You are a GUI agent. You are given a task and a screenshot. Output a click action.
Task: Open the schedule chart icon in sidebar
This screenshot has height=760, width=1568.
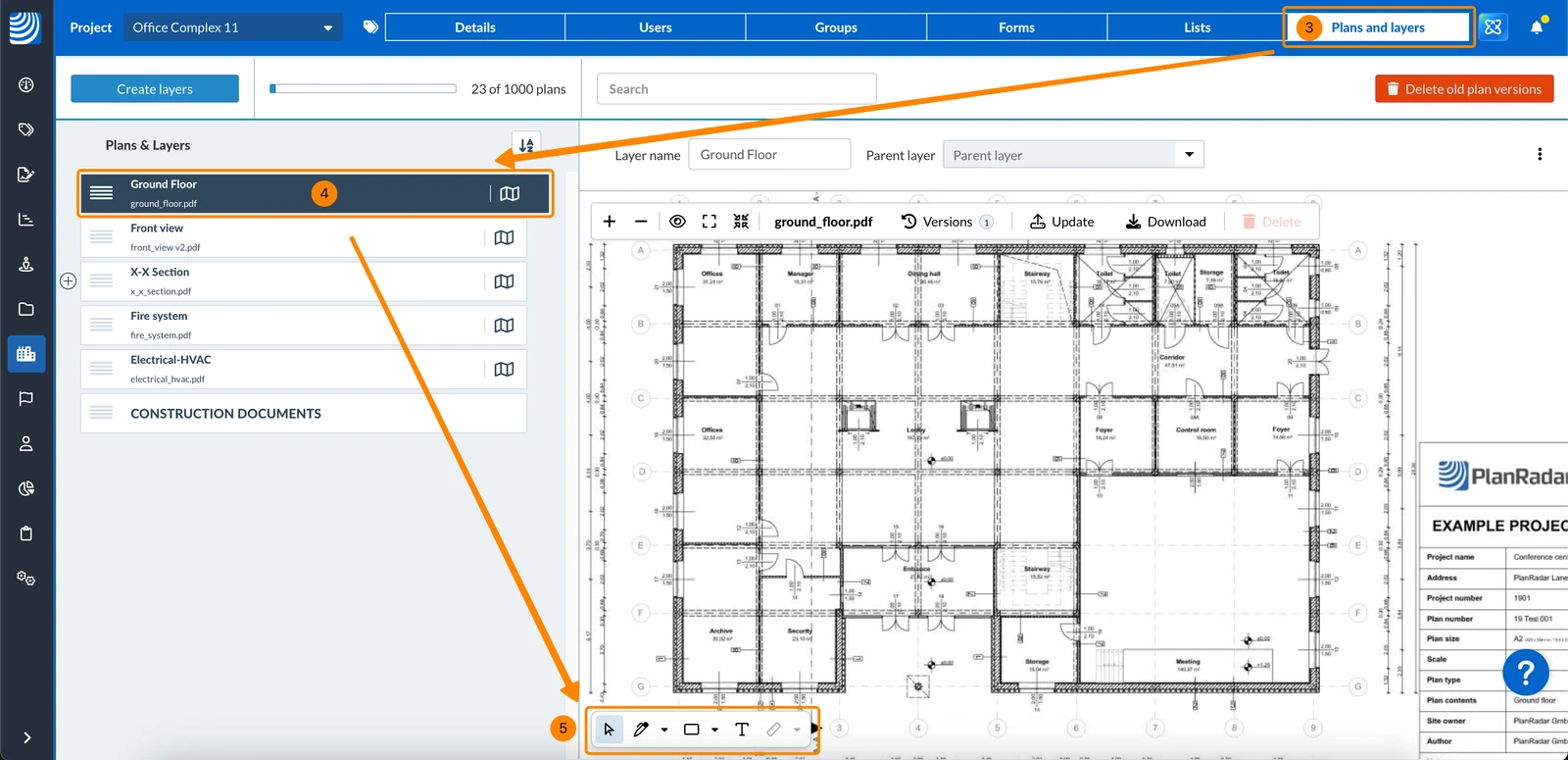click(x=26, y=220)
